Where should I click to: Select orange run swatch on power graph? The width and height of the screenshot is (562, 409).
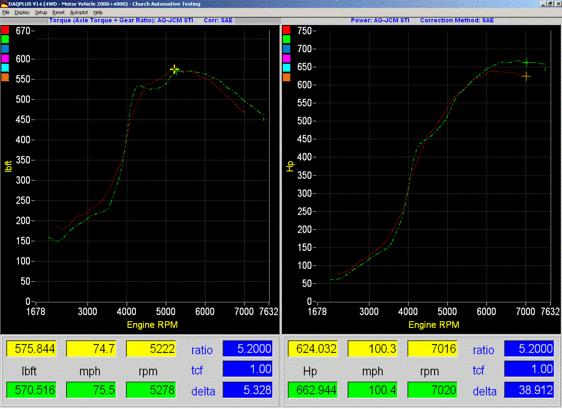(286, 77)
